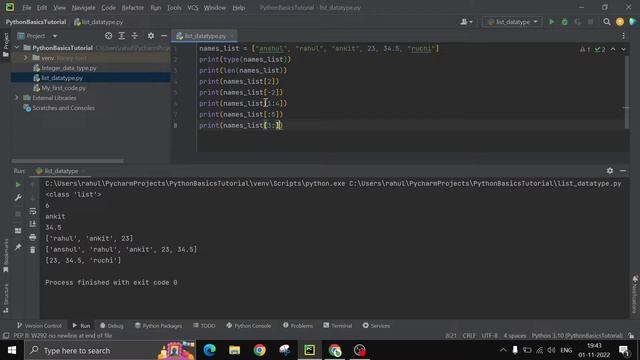Clear console with trash icon
Screen dimensions: 640x360
33,250
